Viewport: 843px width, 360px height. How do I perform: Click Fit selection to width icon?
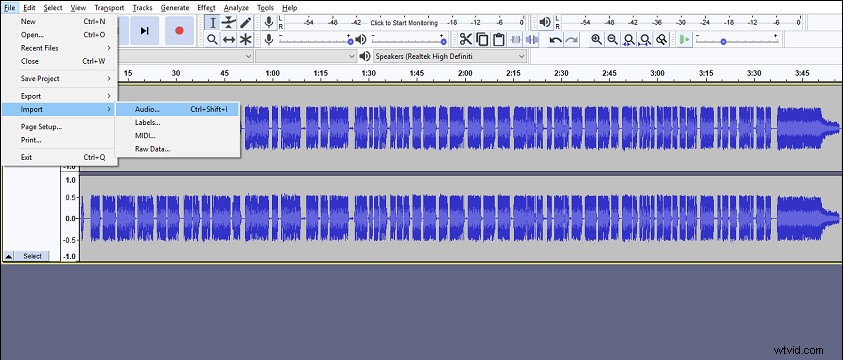coord(629,39)
